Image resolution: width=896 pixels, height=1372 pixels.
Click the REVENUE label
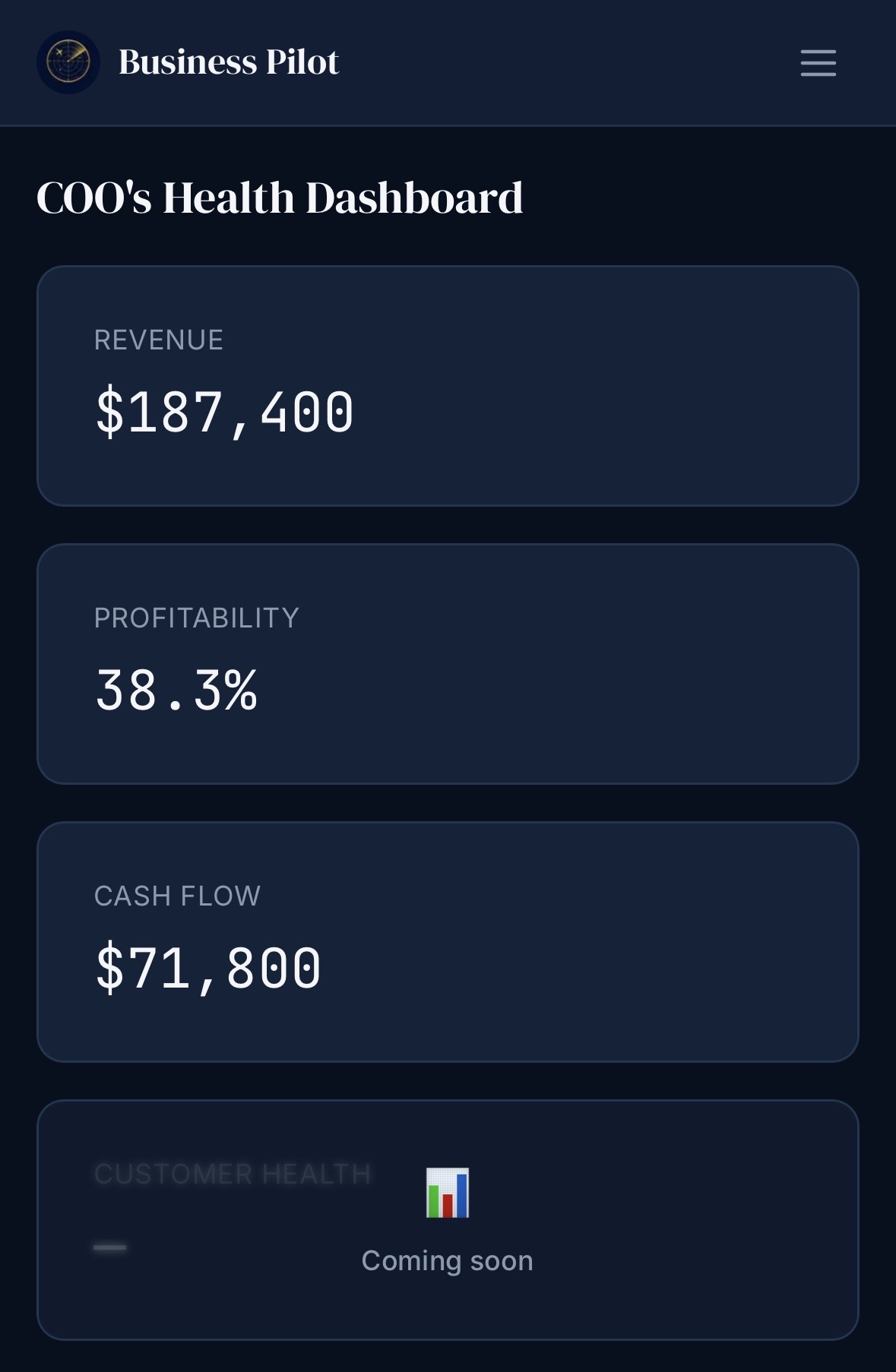[x=159, y=340]
